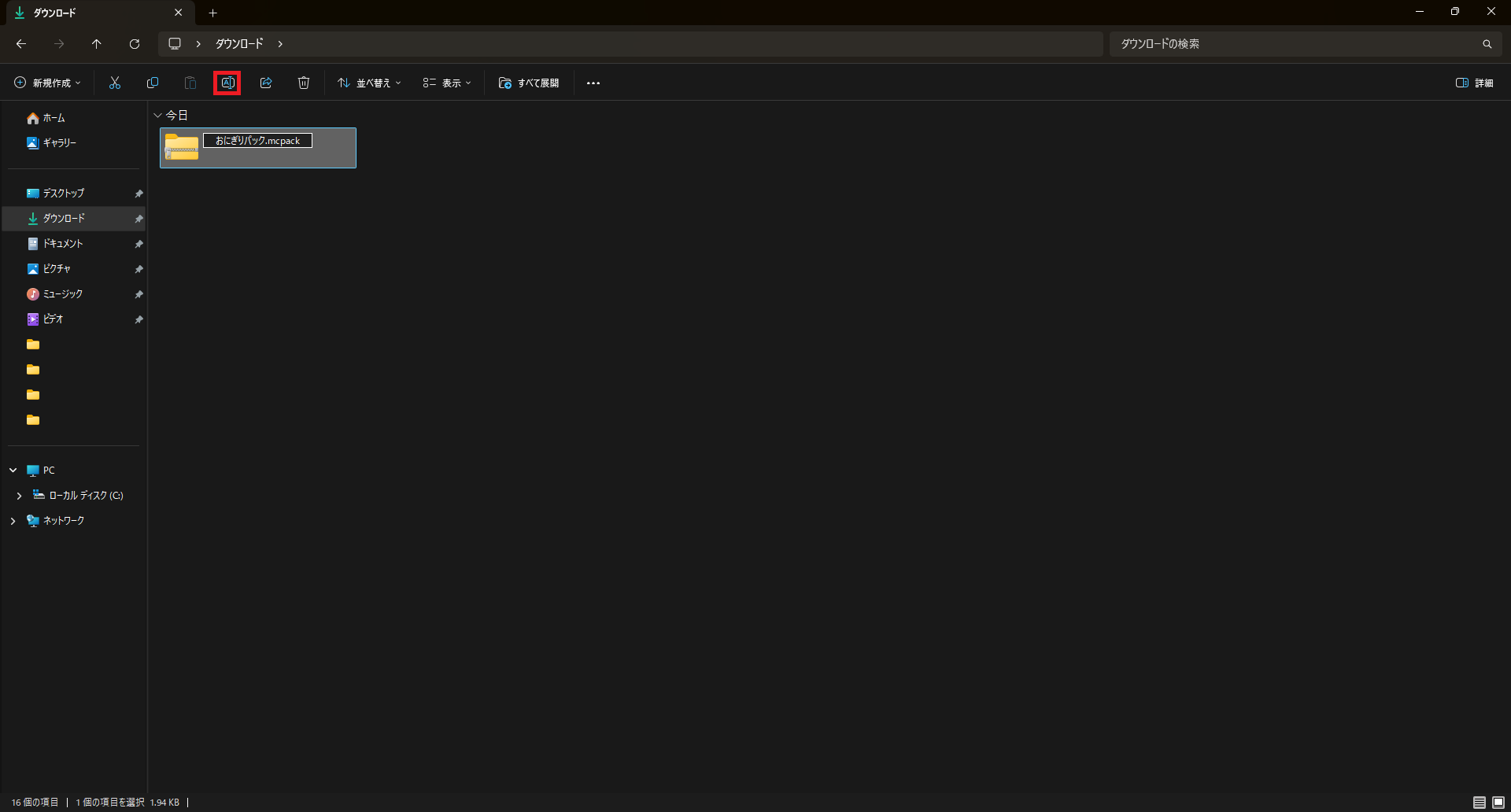Click the Delete trash icon
Image resolution: width=1511 pixels, height=812 pixels.
tap(304, 83)
